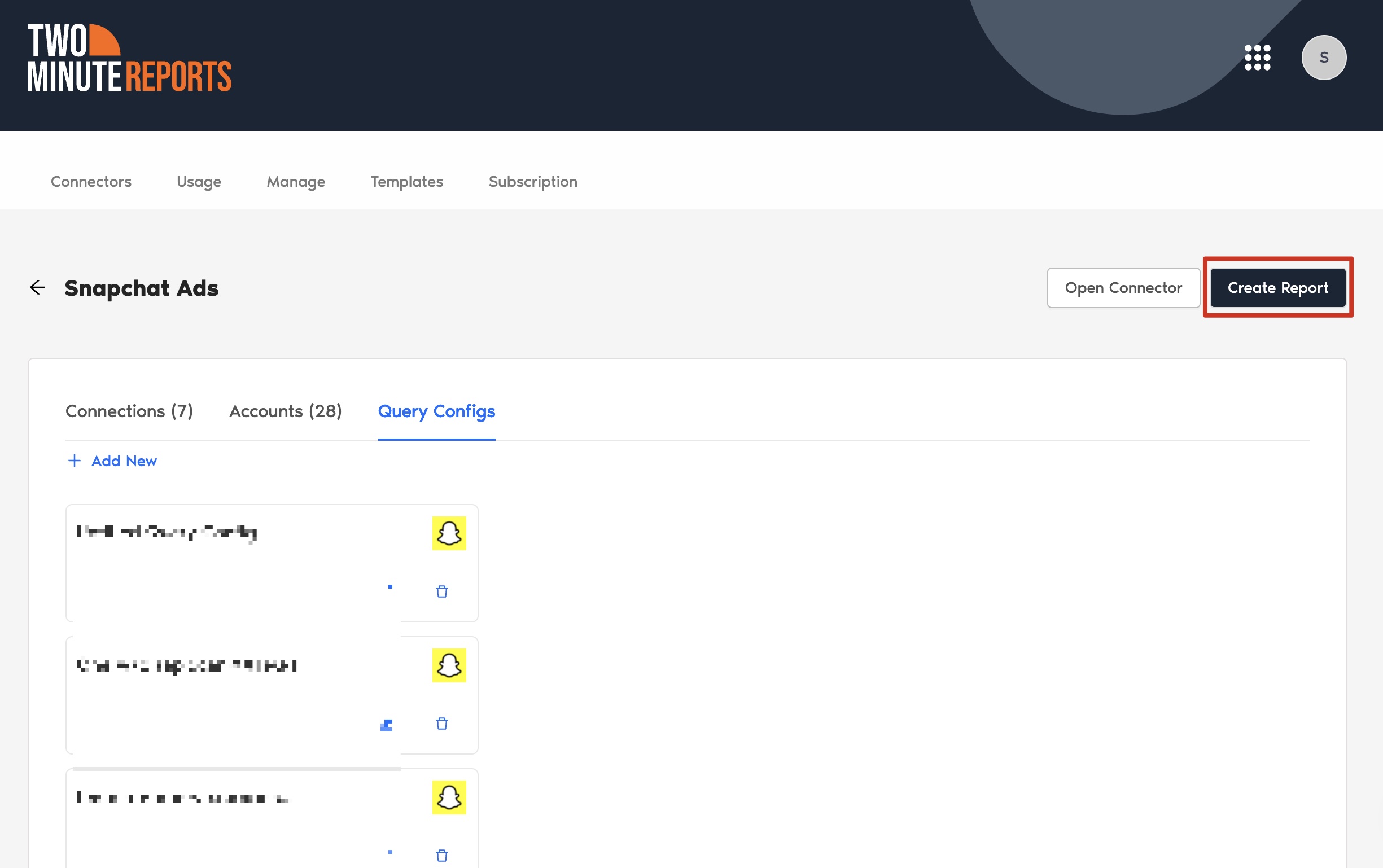The image size is (1383, 868).
Task: Open the Templates nav item
Action: 406,181
